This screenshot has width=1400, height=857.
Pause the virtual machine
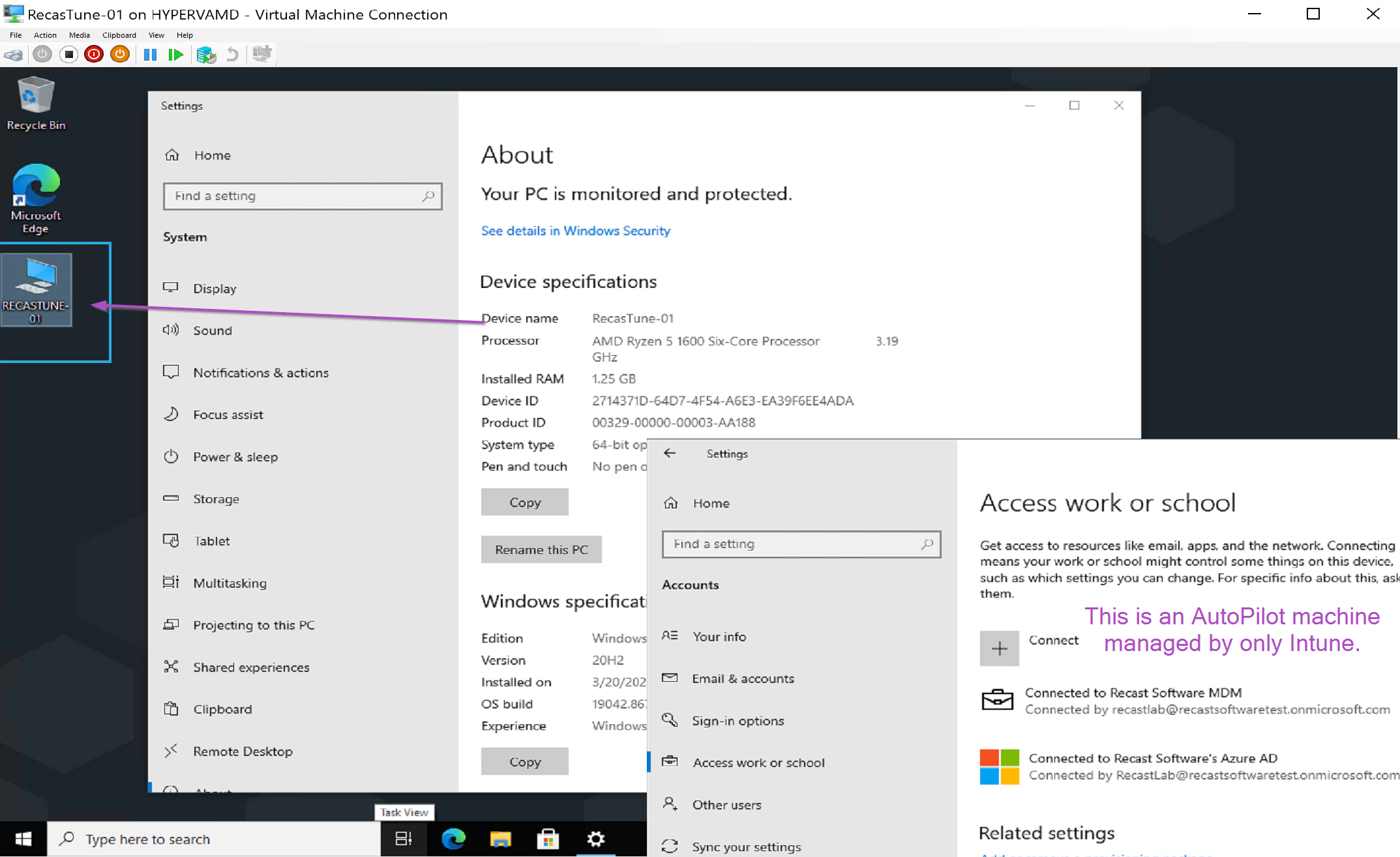point(150,55)
